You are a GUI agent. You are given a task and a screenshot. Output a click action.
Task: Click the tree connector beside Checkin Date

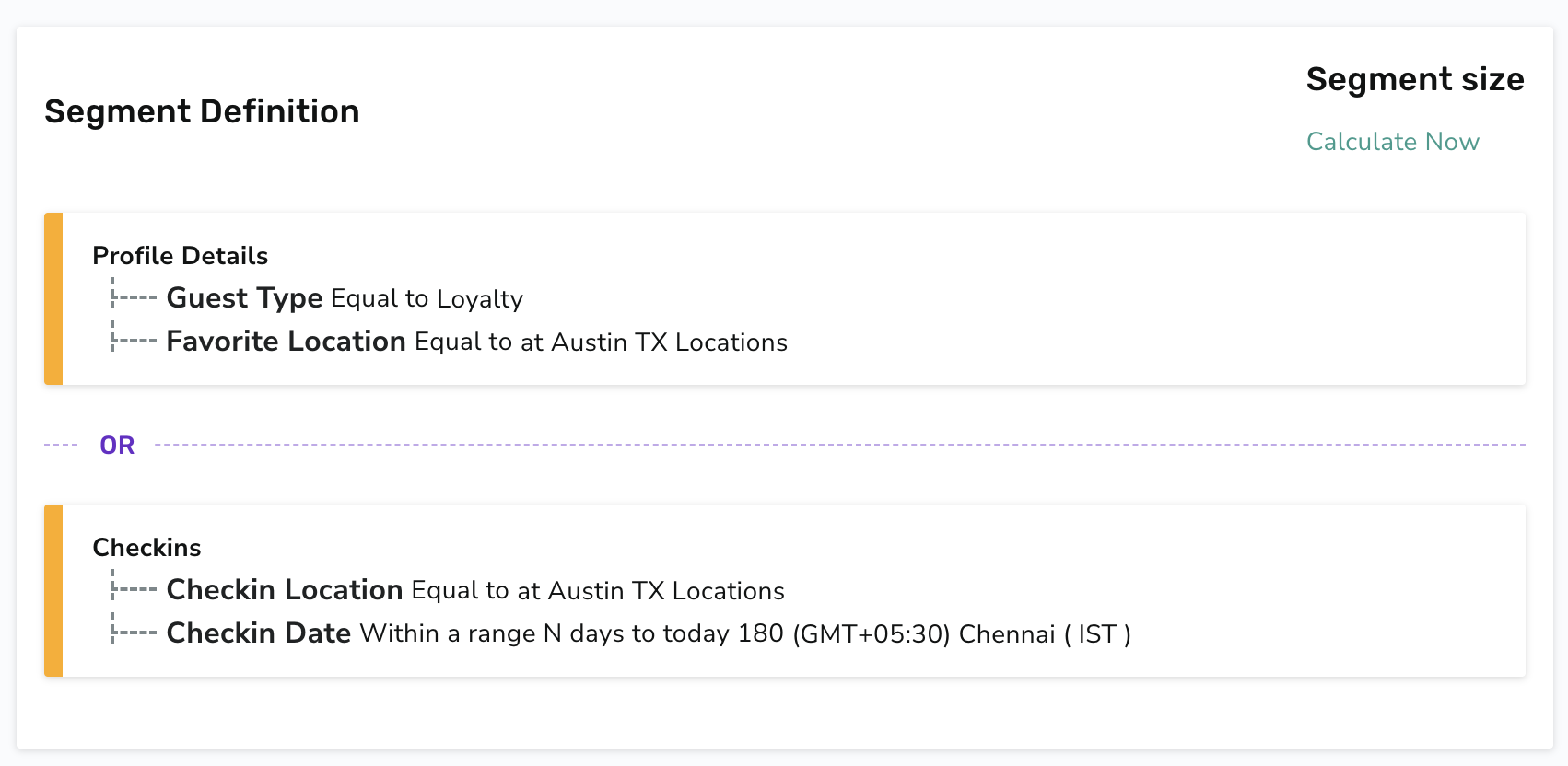coord(134,629)
